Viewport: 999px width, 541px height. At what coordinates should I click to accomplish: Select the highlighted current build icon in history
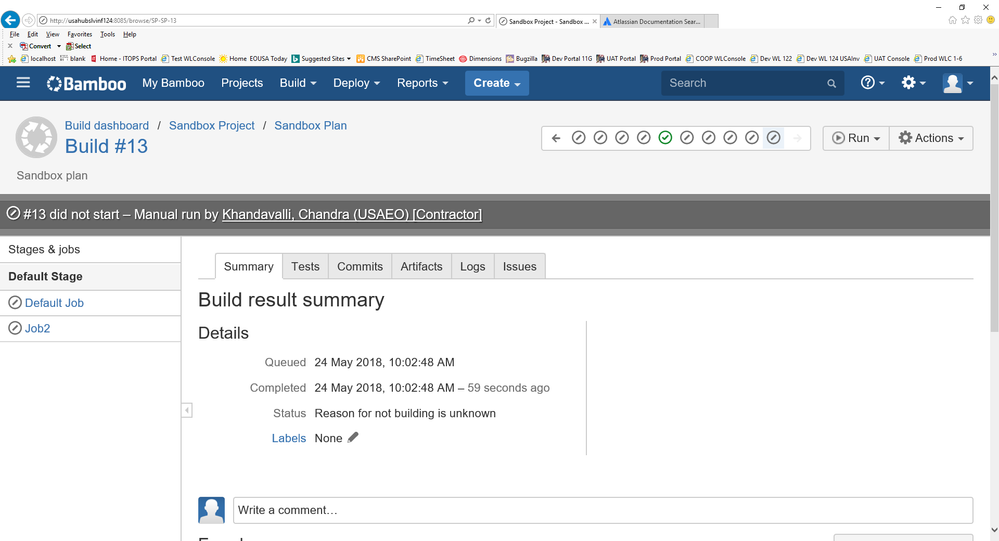[x=773, y=138]
